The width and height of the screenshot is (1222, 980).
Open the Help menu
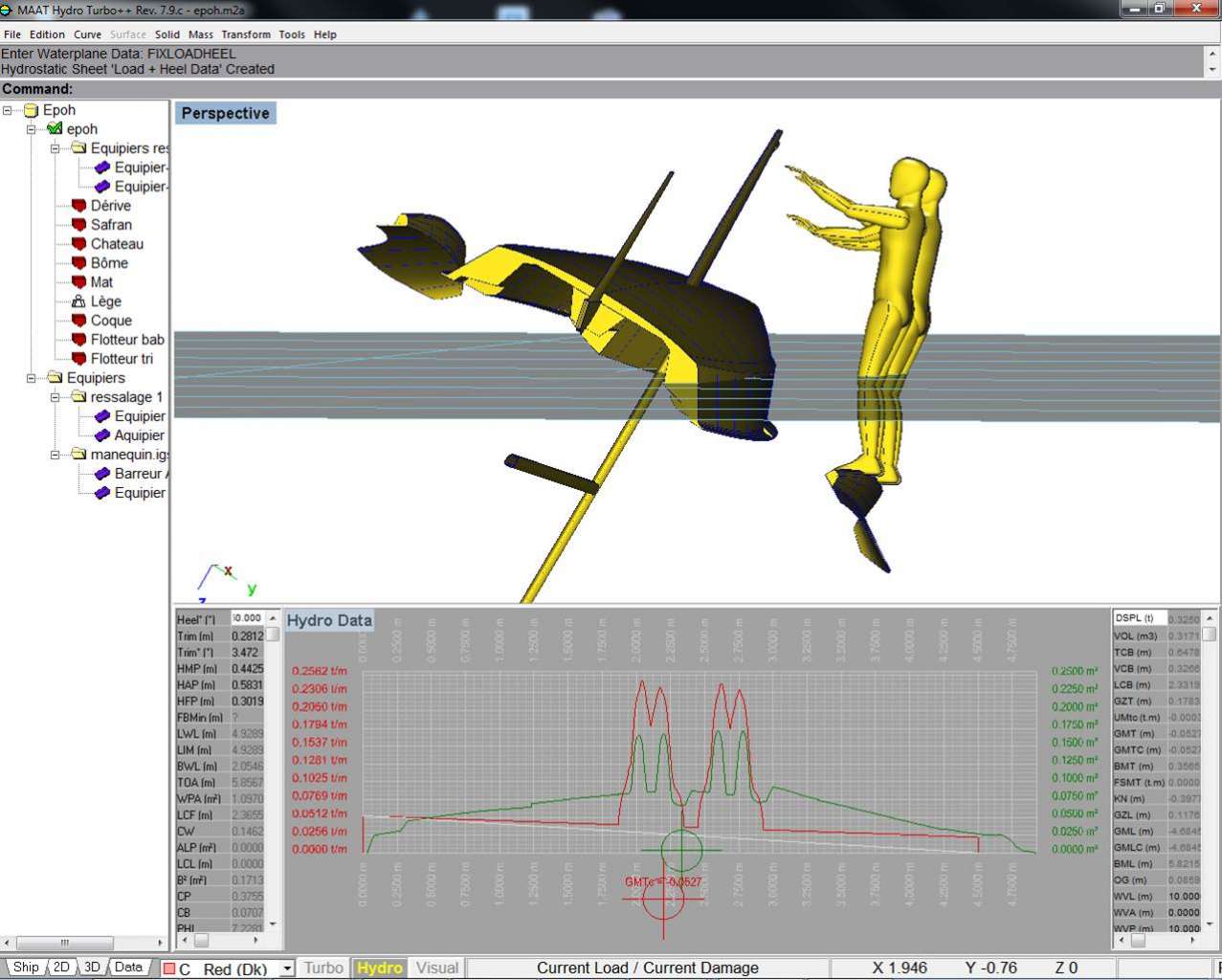coord(325,34)
